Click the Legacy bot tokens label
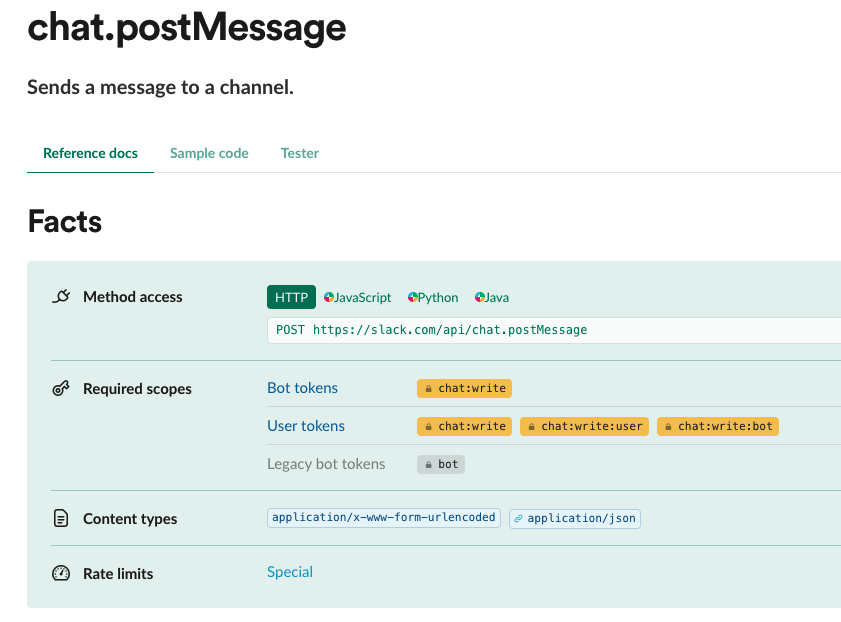 click(326, 464)
